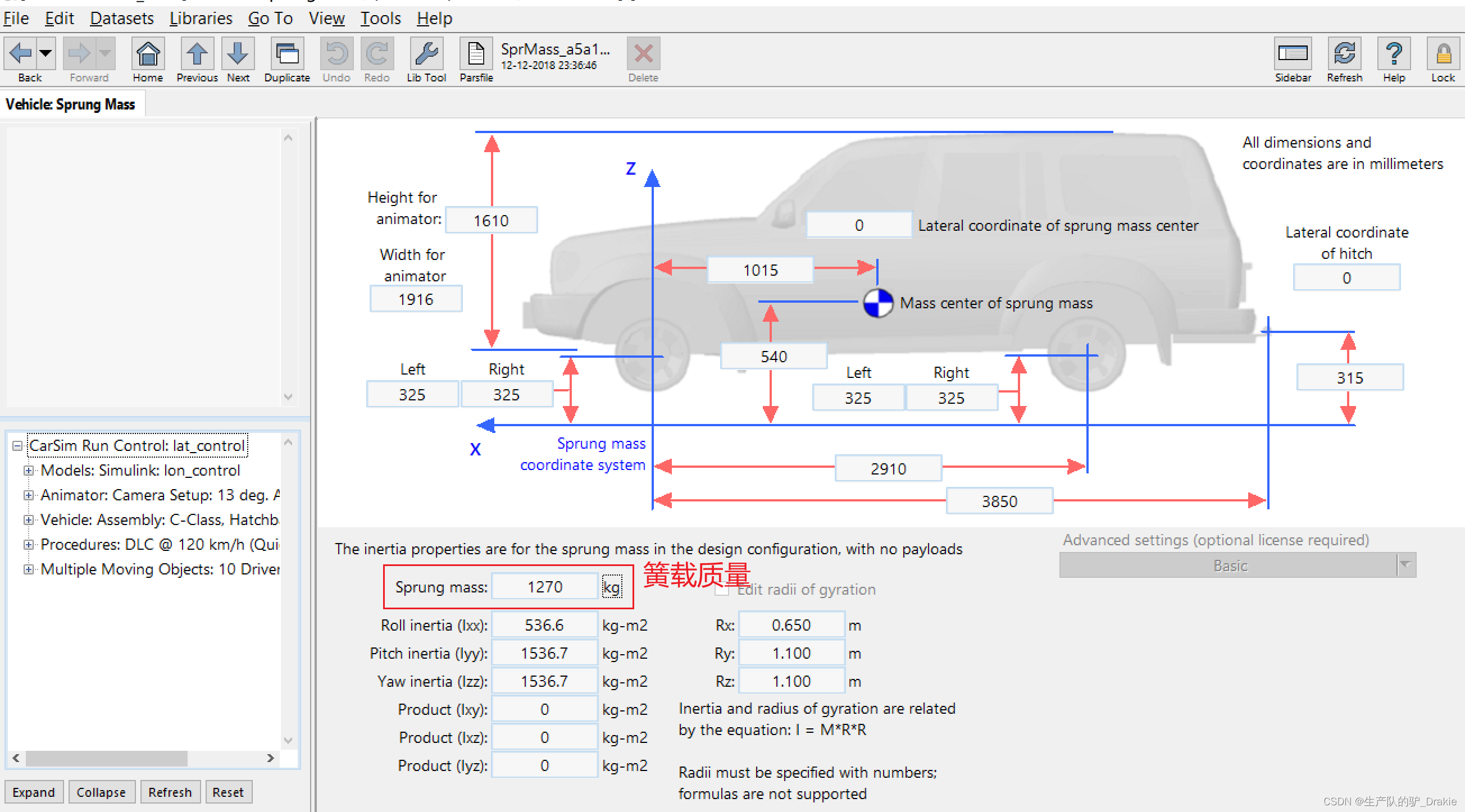The width and height of the screenshot is (1465, 812).
Task: Click the Width for animator field
Action: coord(416,299)
